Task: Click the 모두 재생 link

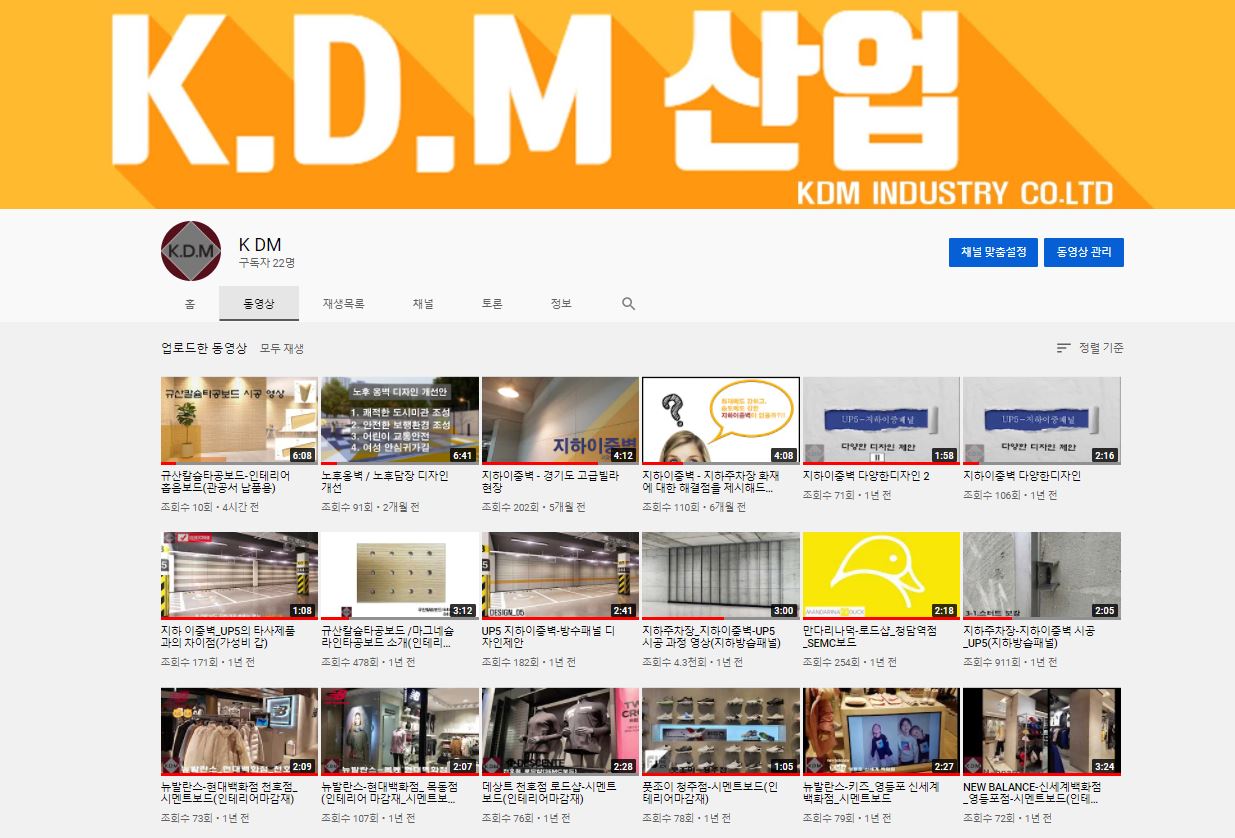Action: (x=282, y=349)
